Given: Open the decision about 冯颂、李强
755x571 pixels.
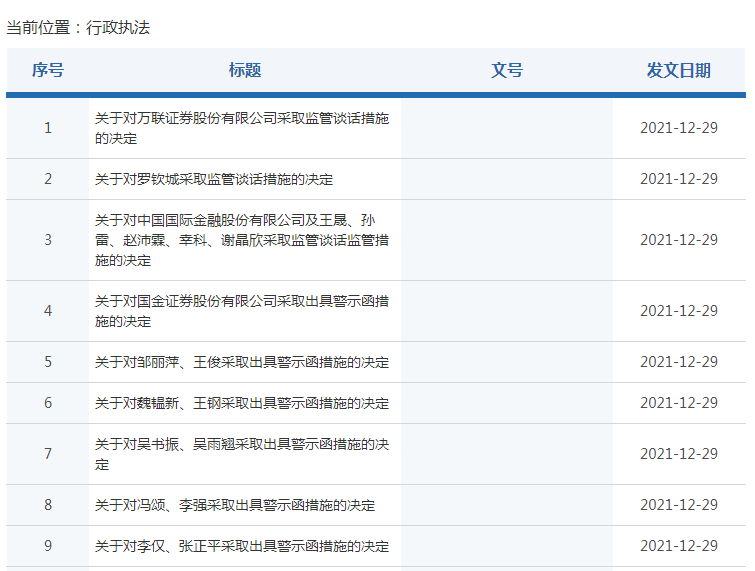Looking at the screenshot, I should tap(234, 505).
